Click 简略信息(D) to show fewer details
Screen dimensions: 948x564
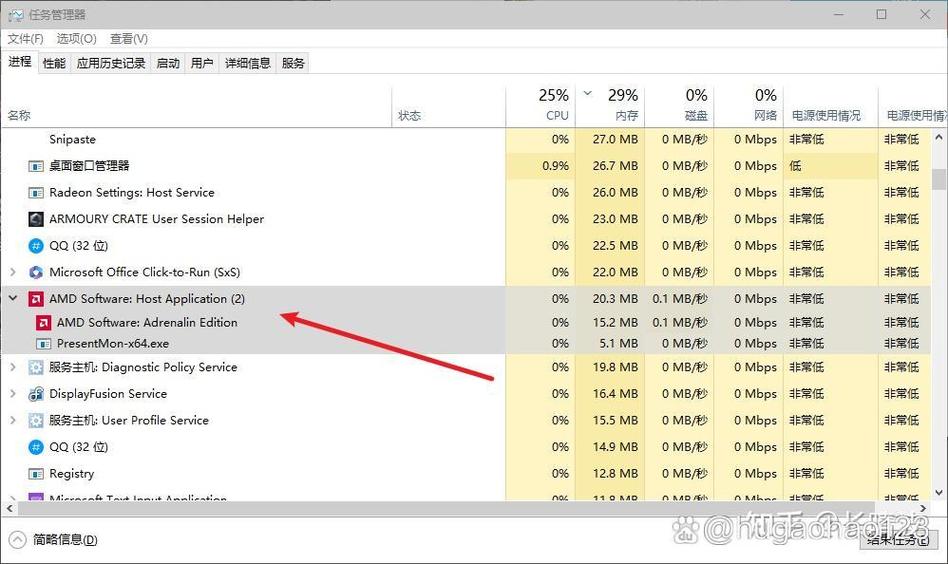coord(65,539)
